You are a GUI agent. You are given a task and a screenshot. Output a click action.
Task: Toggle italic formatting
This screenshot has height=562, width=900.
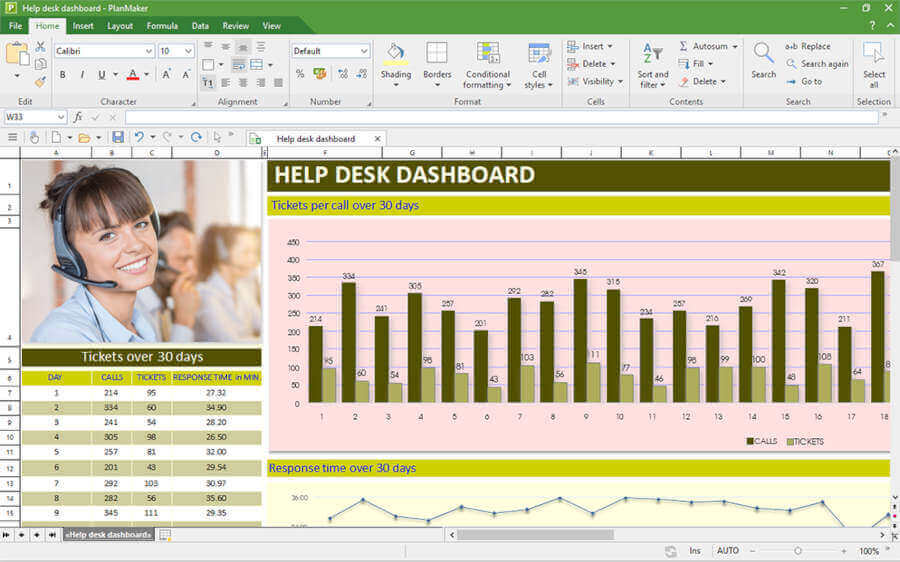pyautogui.click(x=81, y=75)
